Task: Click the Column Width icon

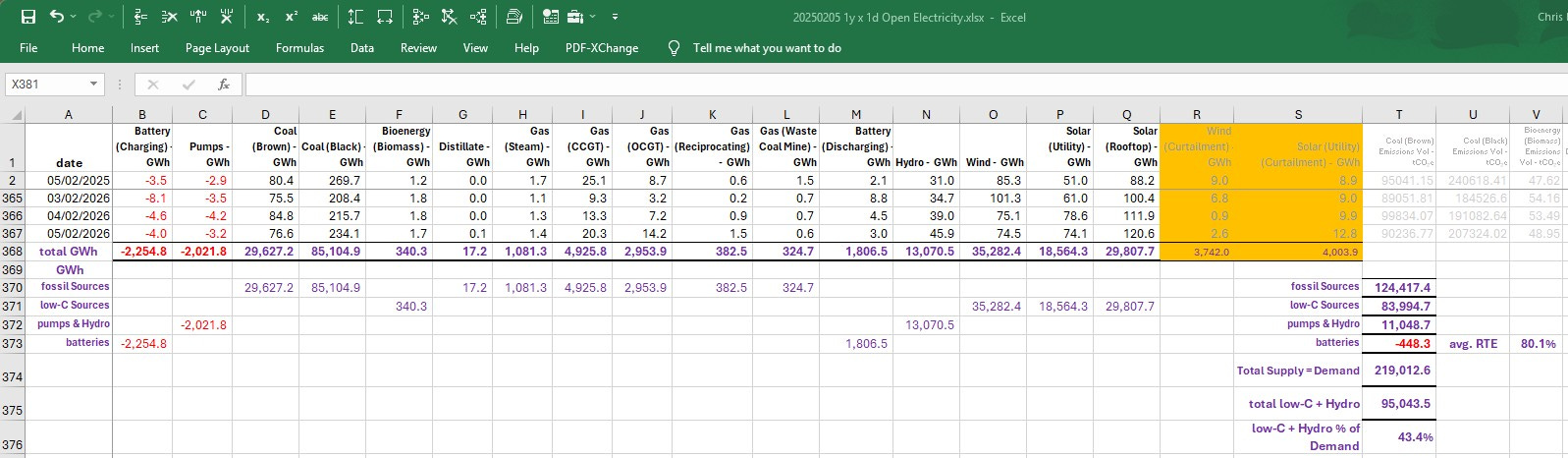Action: coord(385,17)
